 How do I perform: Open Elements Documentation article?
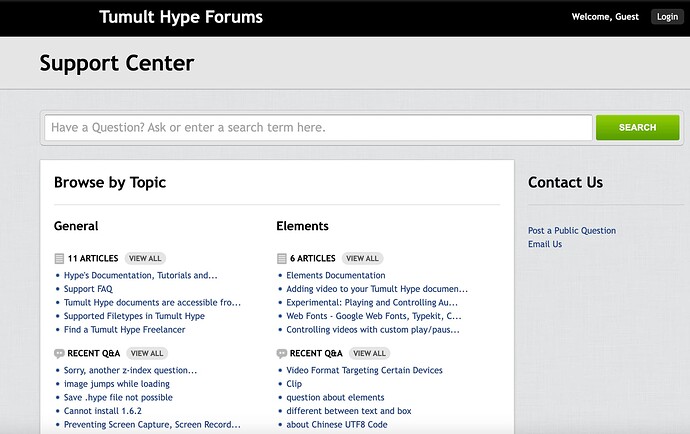[336, 275]
